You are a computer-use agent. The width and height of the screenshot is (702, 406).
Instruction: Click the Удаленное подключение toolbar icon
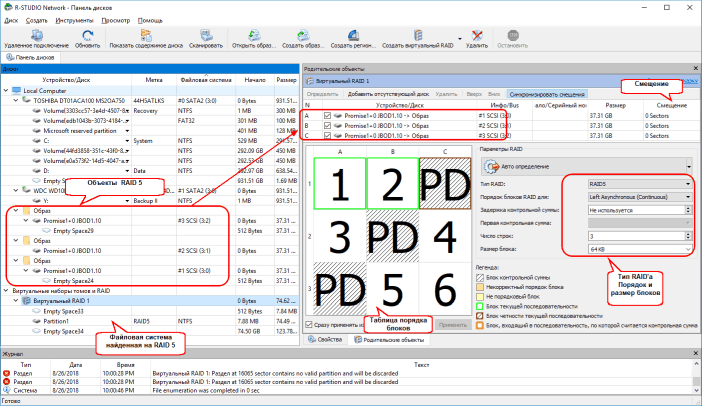pyautogui.click(x=36, y=36)
